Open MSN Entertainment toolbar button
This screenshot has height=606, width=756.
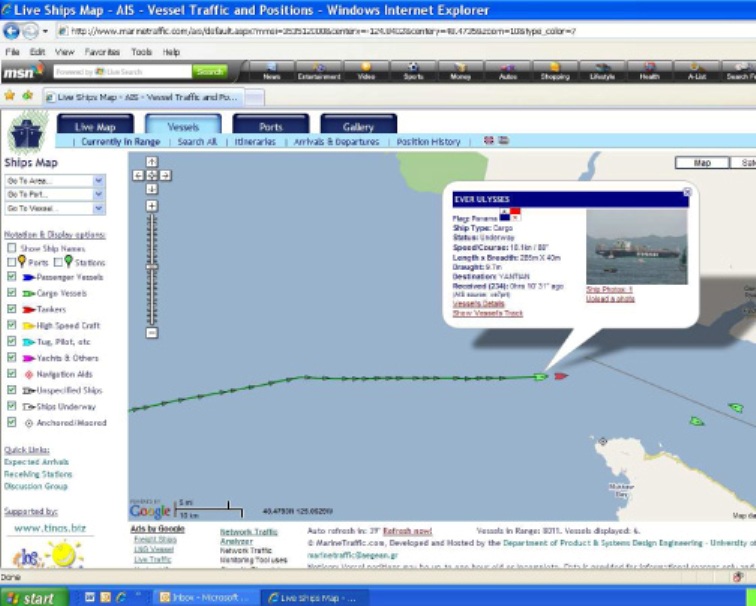[319, 71]
